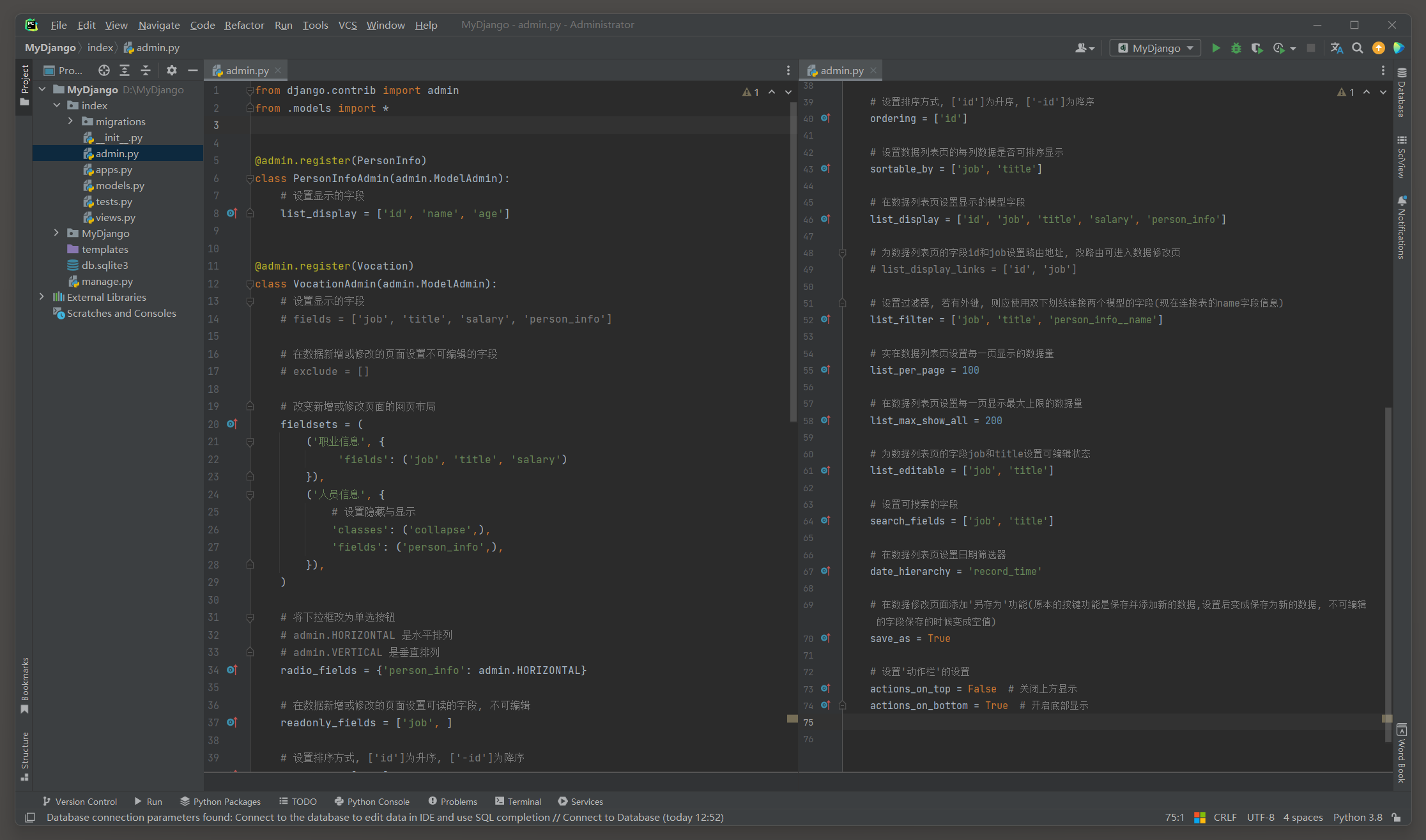
Task: Click the Translate toolbar icon
Action: [x=1337, y=48]
